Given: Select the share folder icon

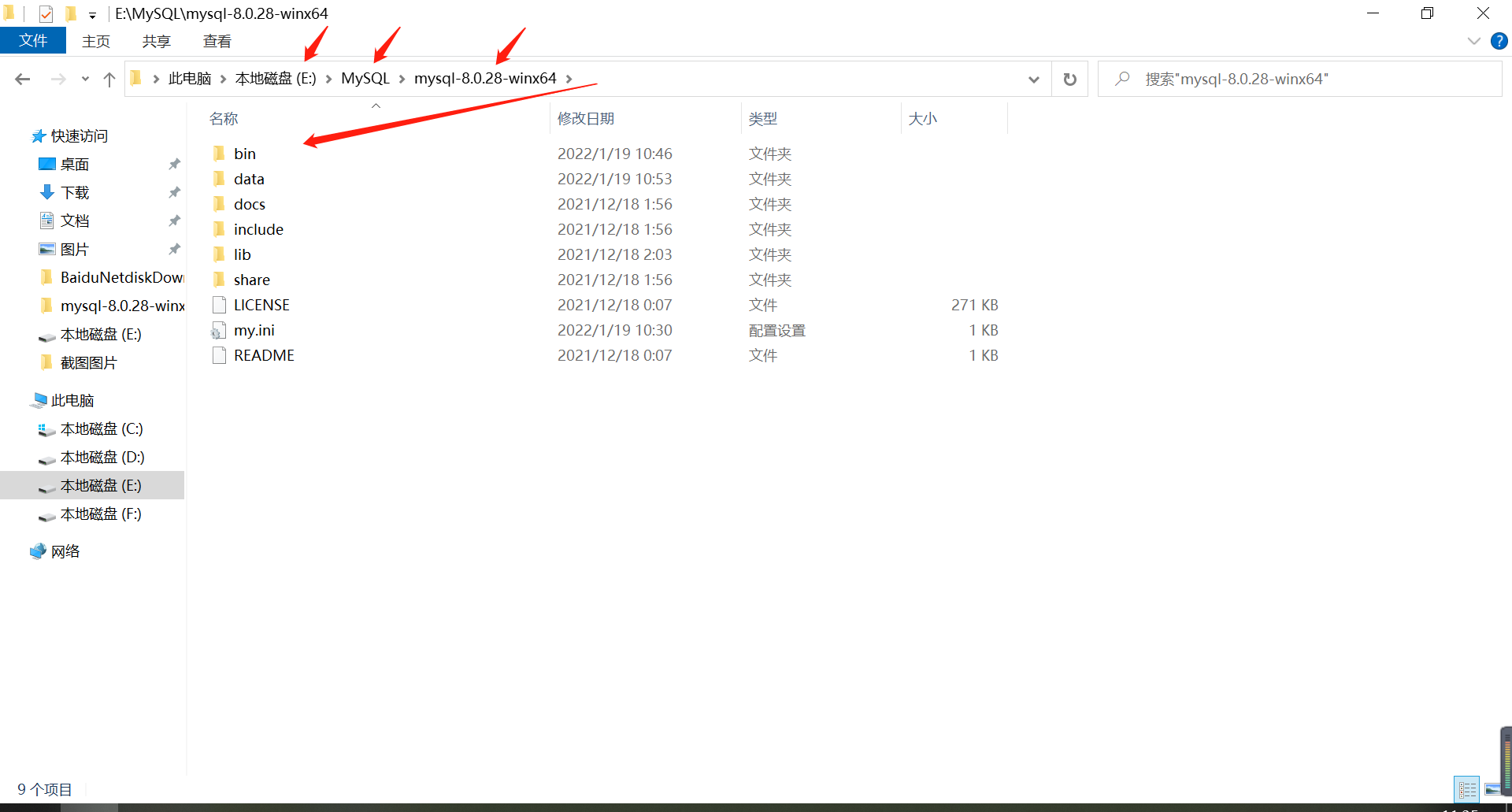Looking at the screenshot, I should coord(219,280).
